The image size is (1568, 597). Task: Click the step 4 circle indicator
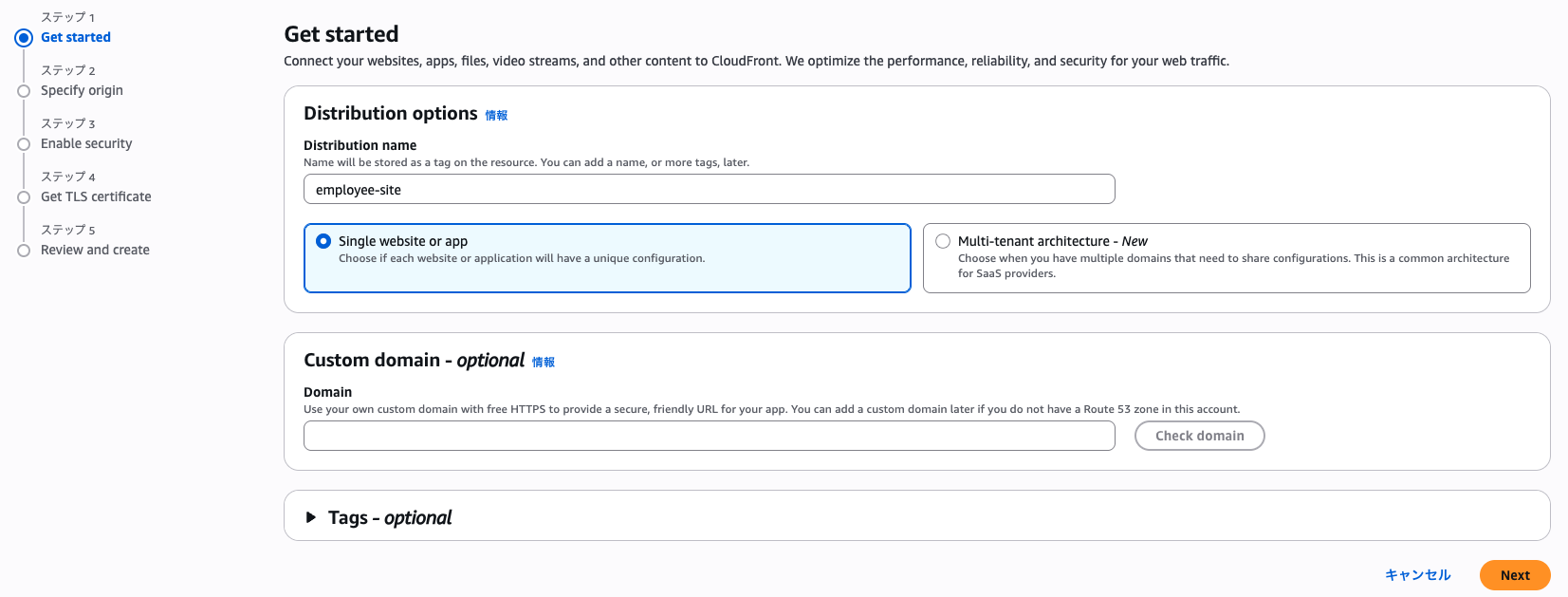tap(24, 197)
